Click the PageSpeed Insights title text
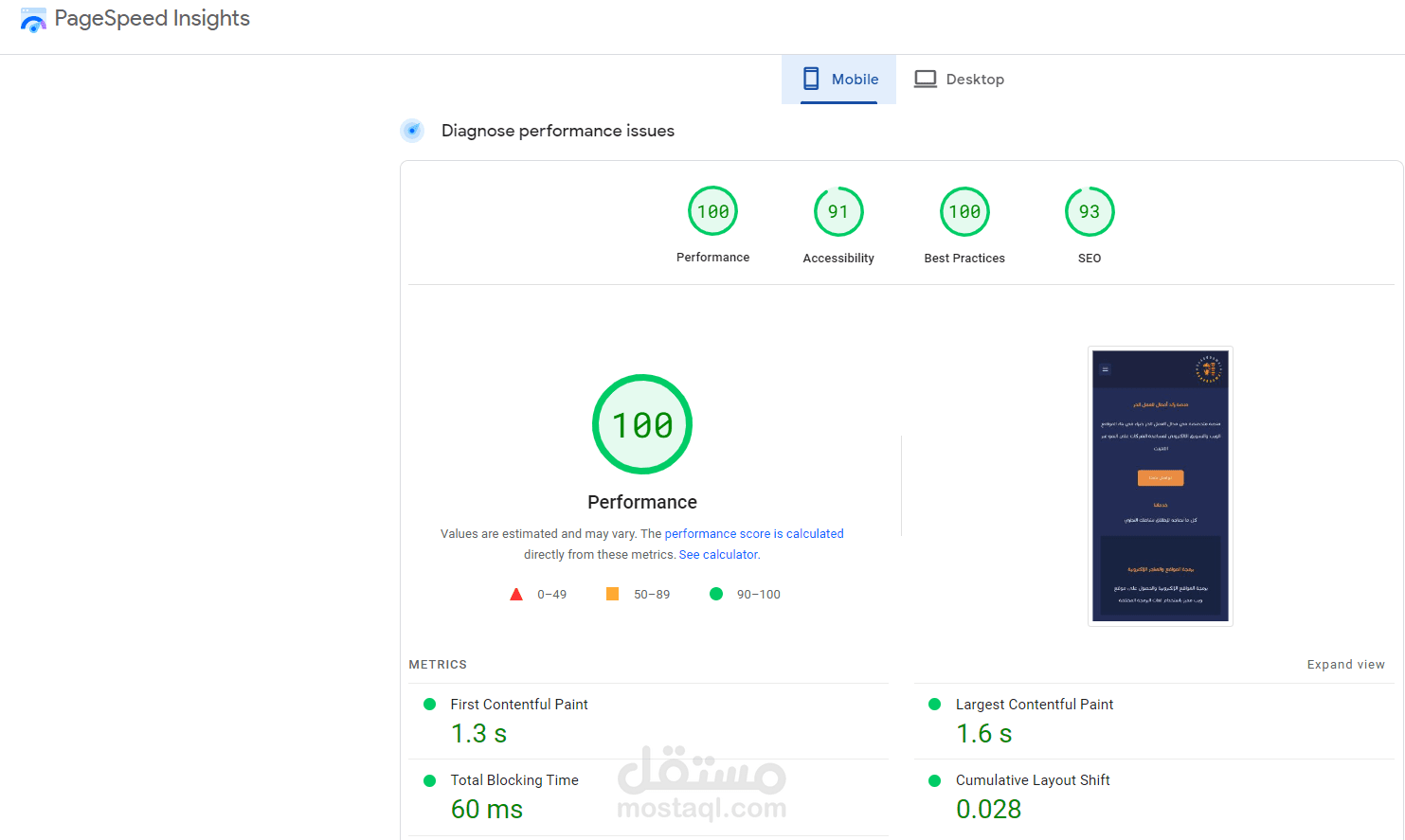 pos(153,19)
